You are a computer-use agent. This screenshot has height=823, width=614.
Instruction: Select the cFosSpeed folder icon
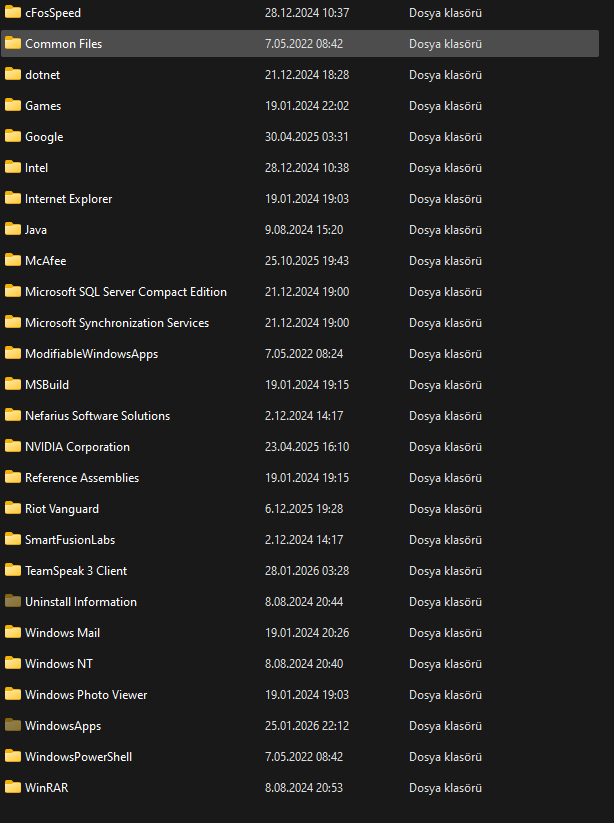coord(13,12)
